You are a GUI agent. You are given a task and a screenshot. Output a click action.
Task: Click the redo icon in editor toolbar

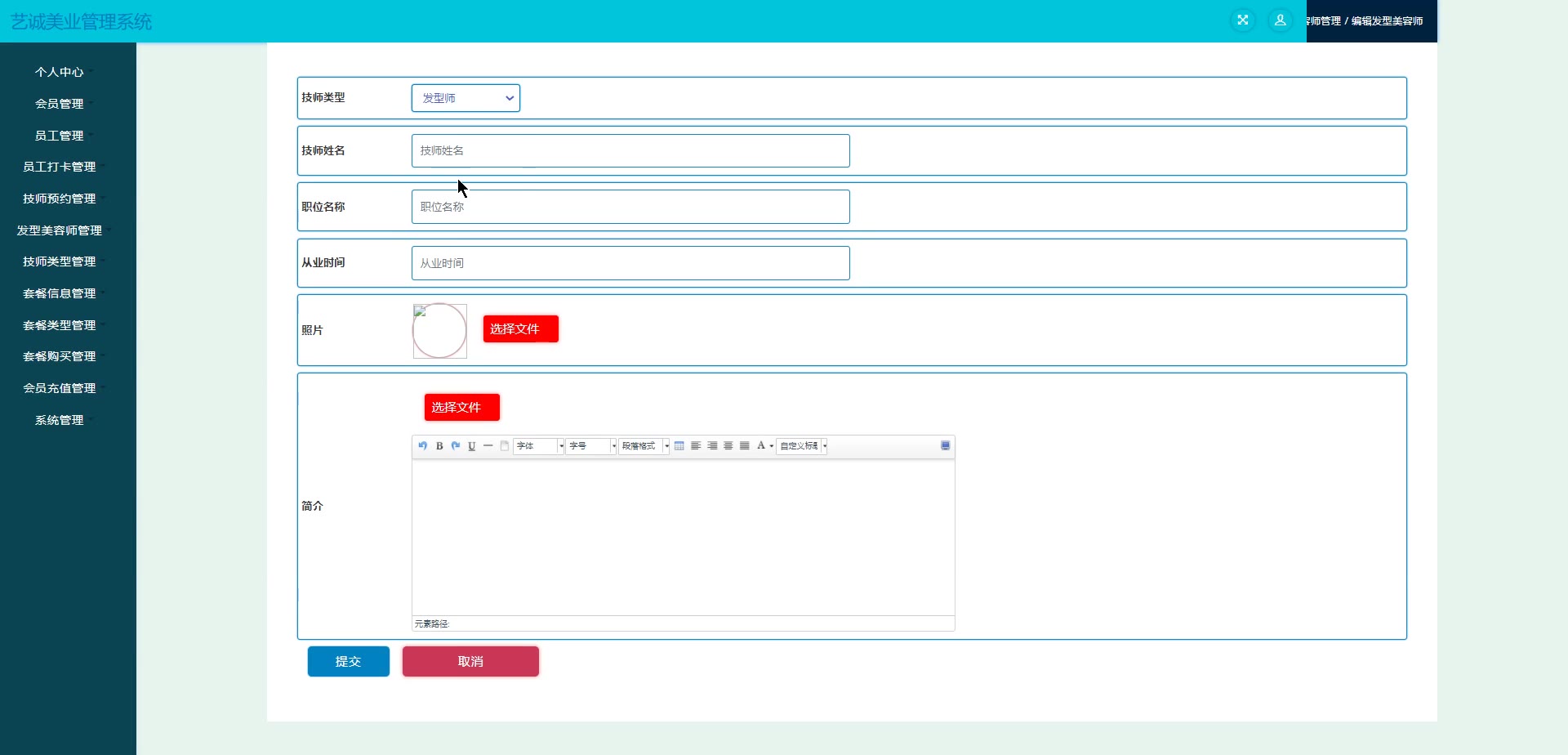[x=456, y=446]
